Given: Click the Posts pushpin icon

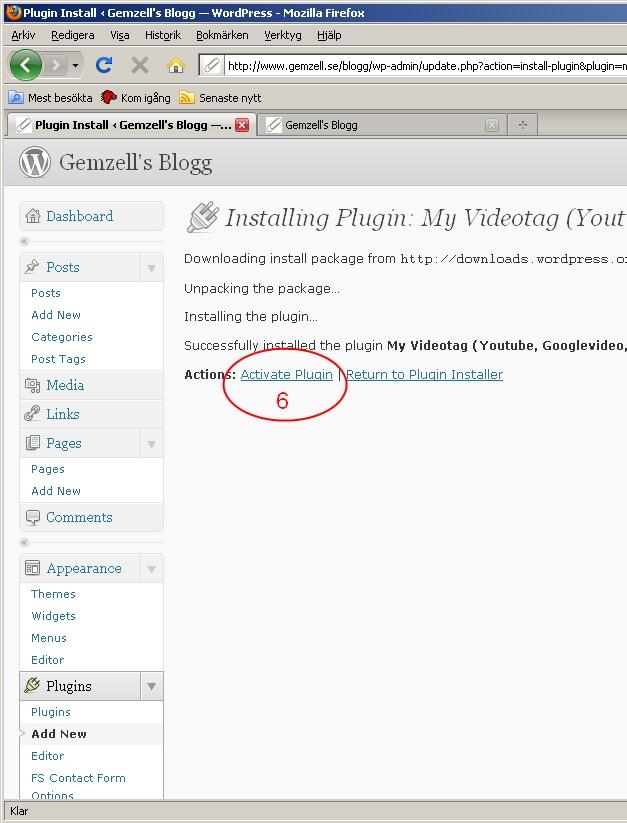Looking at the screenshot, I should coord(32,267).
